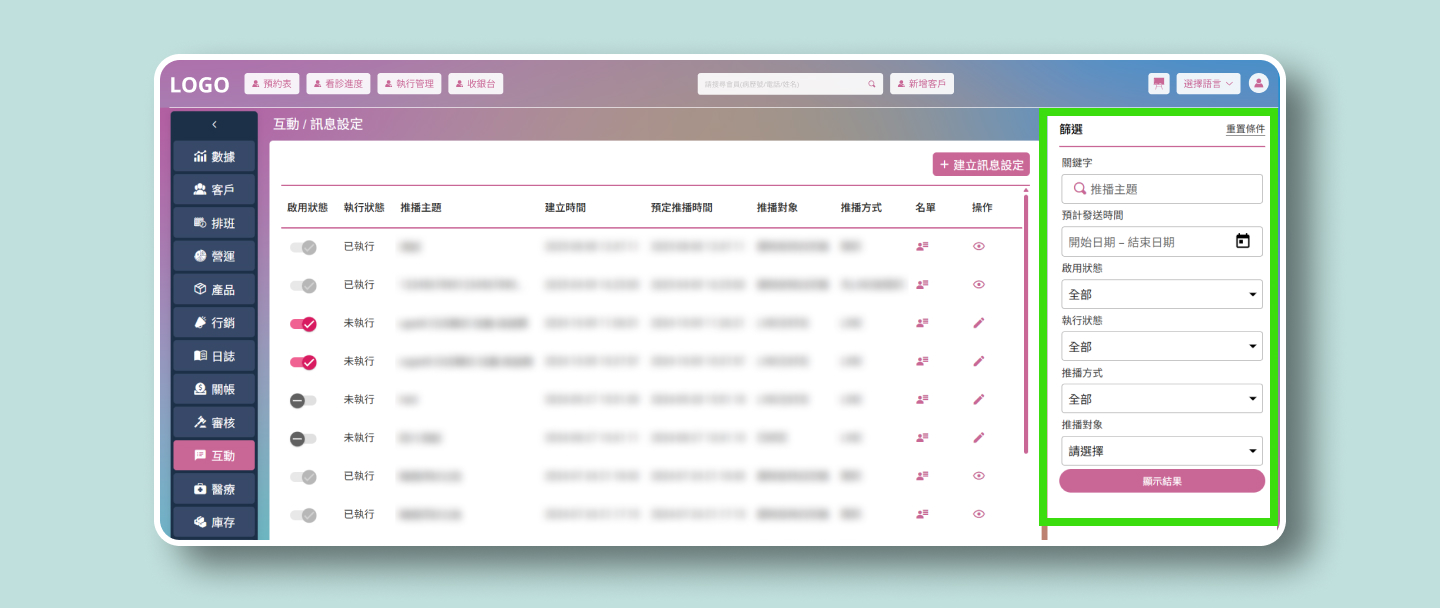Click the user avatar icon in header
This screenshot has width=1440, height=608.
point(1258,84)
